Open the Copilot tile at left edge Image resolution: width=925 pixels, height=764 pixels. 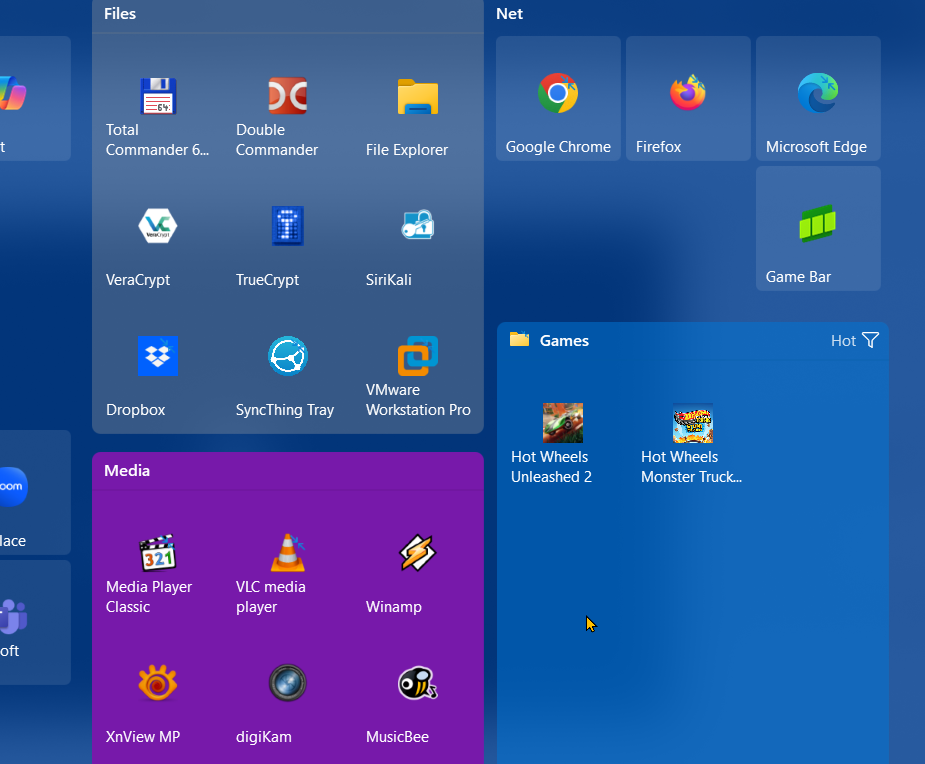point(35,99)
